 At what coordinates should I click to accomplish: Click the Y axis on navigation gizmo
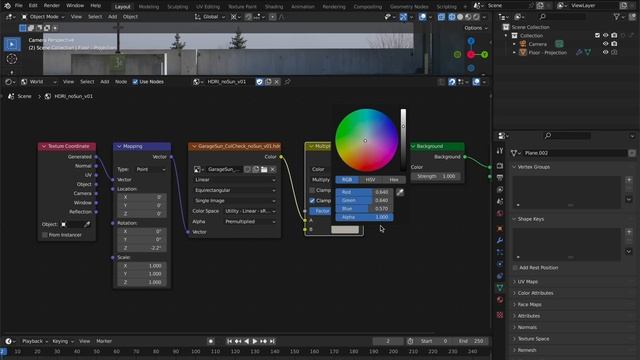tap(484, 54)
